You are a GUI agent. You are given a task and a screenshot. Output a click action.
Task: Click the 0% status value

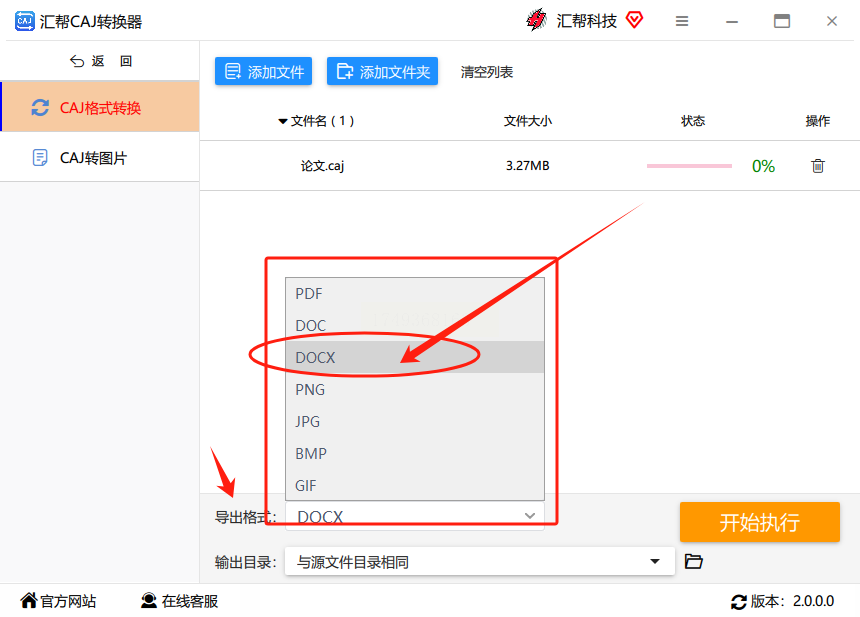click(763, 166)
